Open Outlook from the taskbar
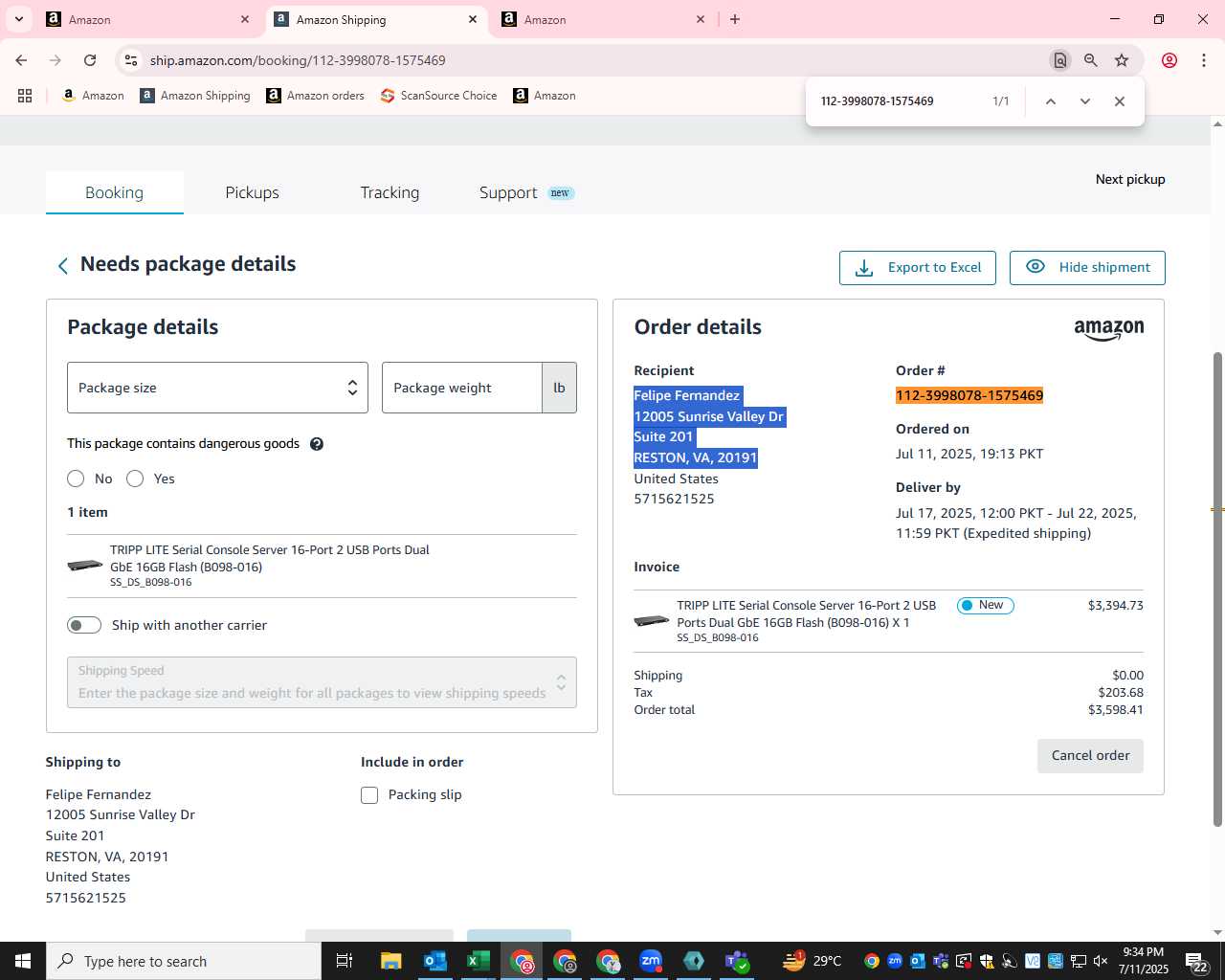The width and height of the screenshot is (1225, 980). coord(434,961)
